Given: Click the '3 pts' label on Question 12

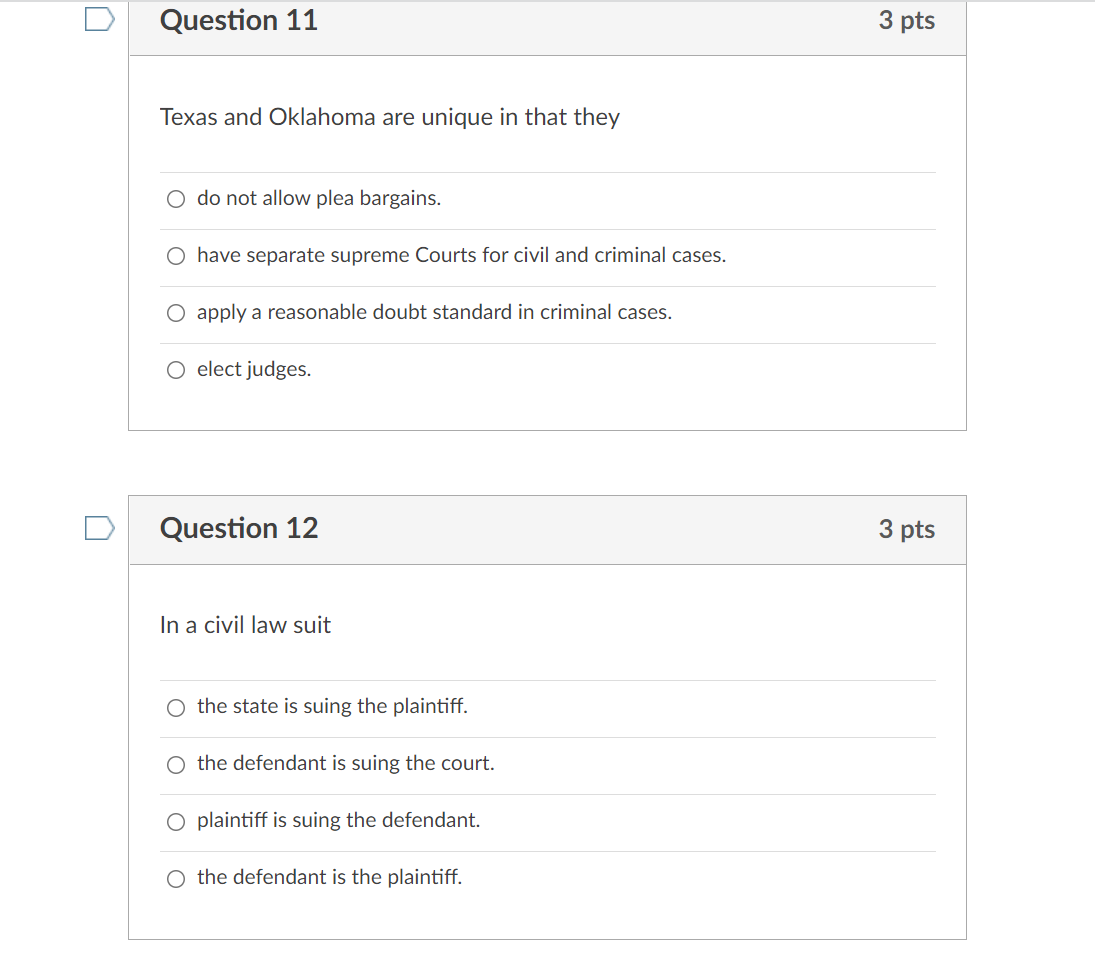Looking at the screenshot, I should click(906, 529).
